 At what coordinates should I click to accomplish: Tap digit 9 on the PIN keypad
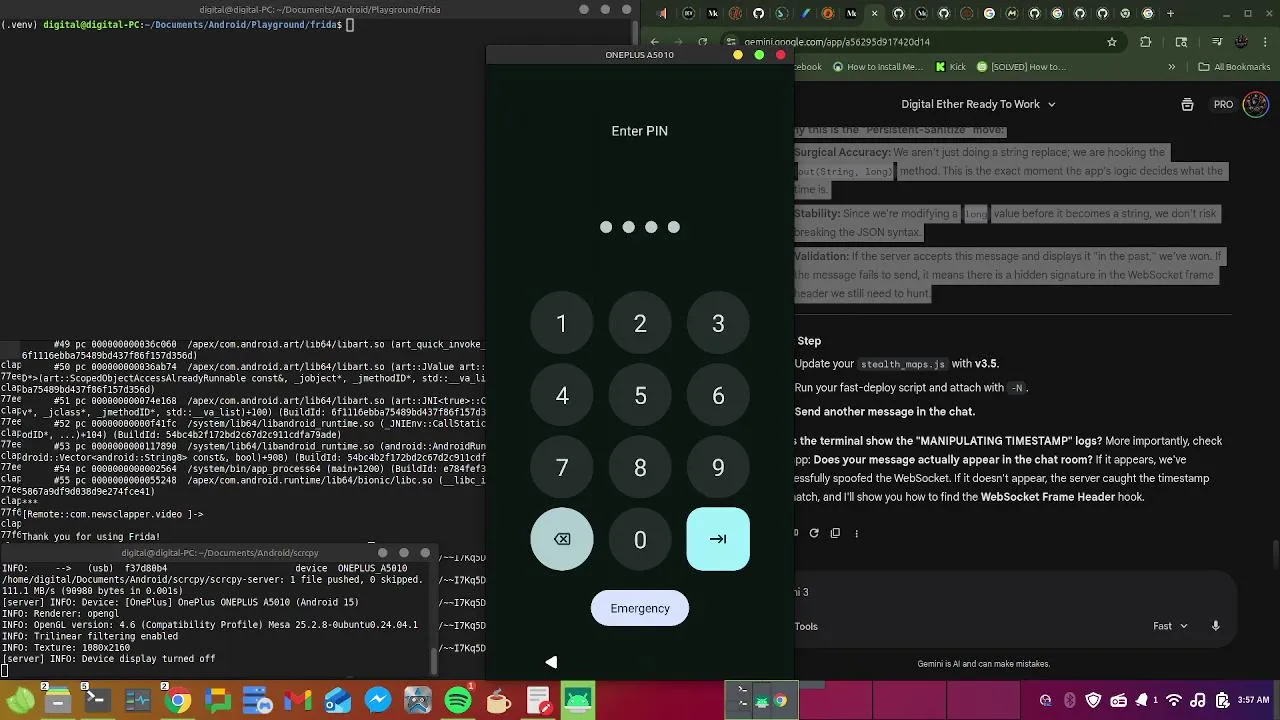(x=718, y=467)
